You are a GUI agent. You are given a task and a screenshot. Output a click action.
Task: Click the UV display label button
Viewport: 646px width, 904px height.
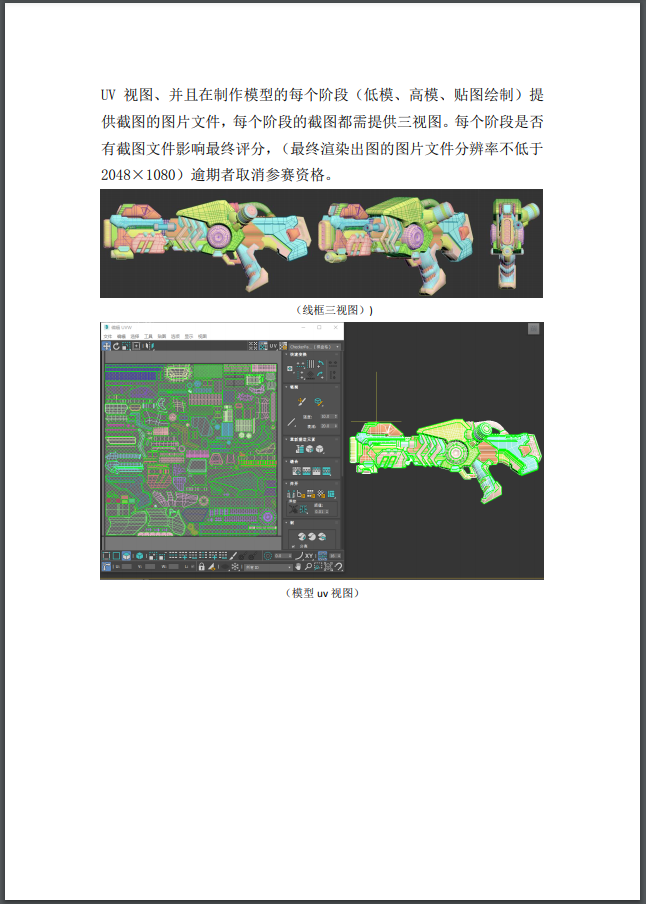pyautogui.click(x=272, y=346)
